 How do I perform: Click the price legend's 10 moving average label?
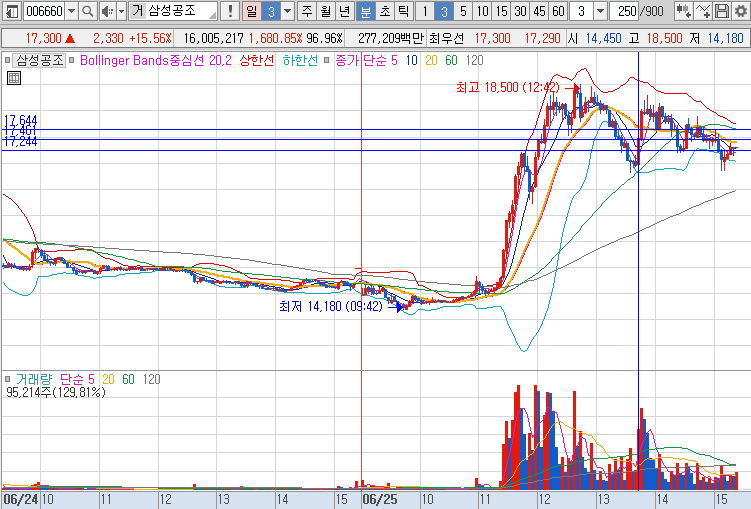click(411, 60)
